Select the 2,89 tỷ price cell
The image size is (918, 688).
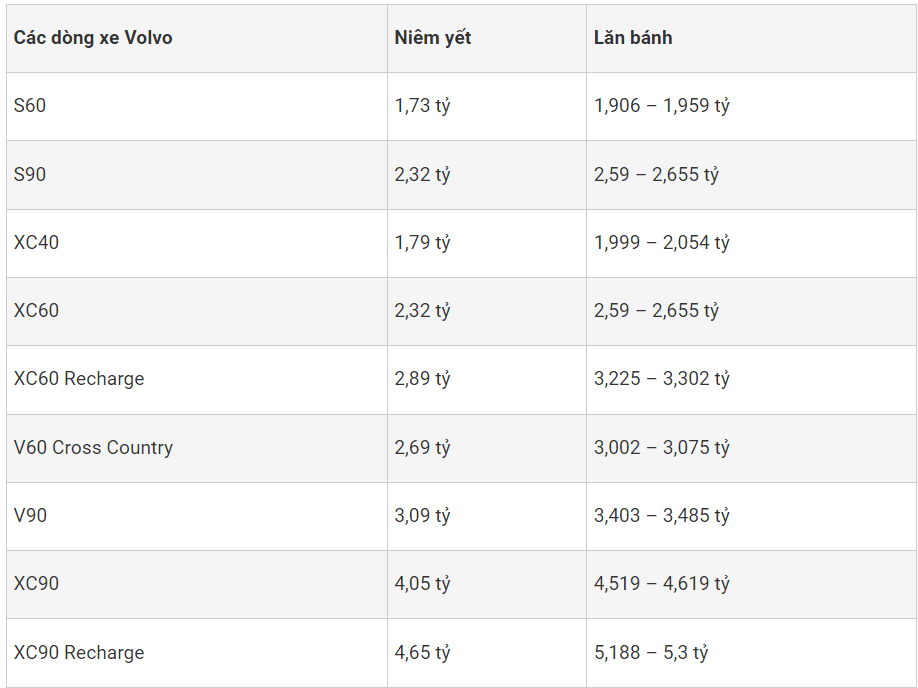pyautogui.click(x=422, y=379)
